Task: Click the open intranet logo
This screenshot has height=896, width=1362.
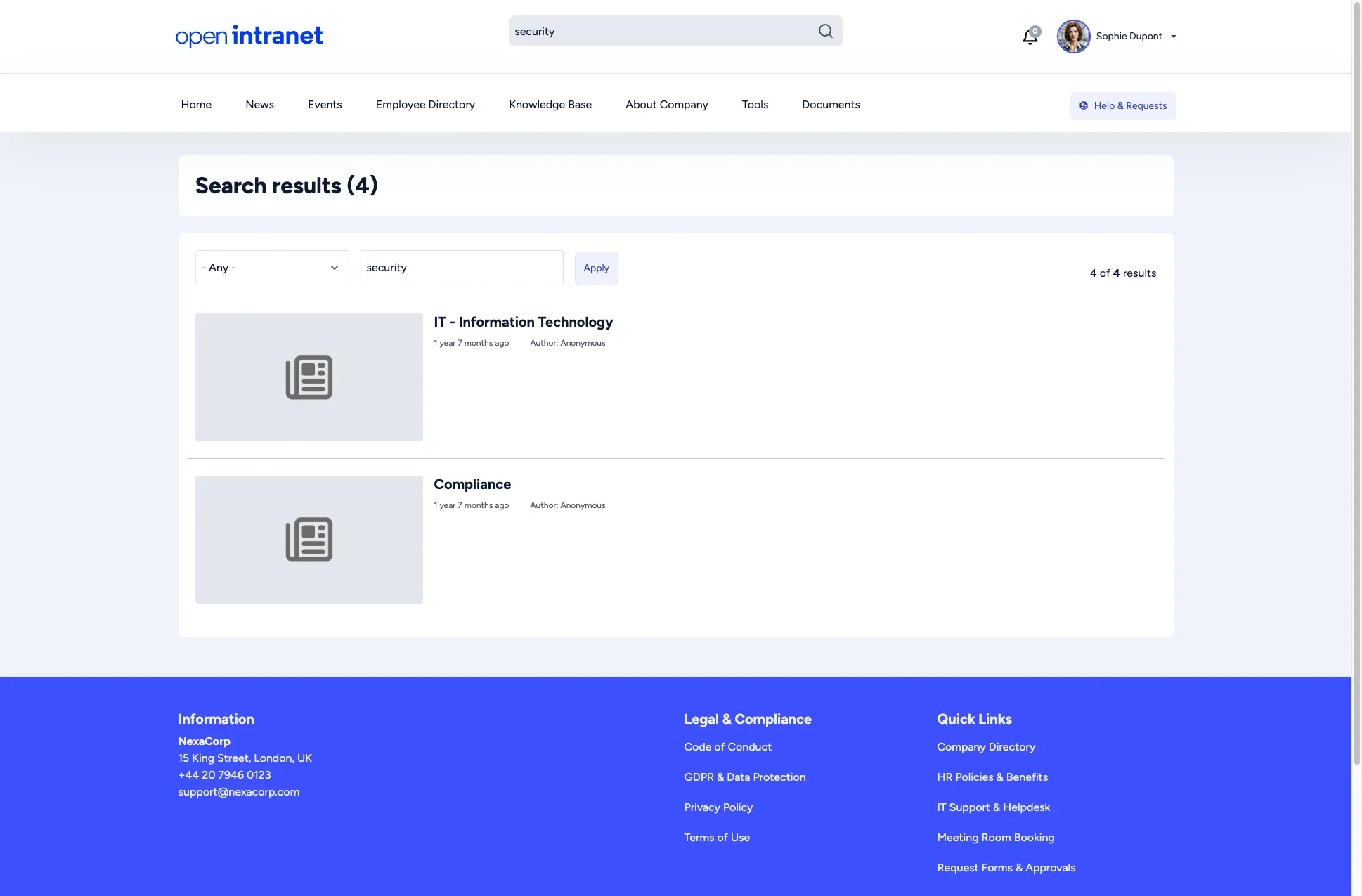Action: pyautogui.click(x=249, y=36)
